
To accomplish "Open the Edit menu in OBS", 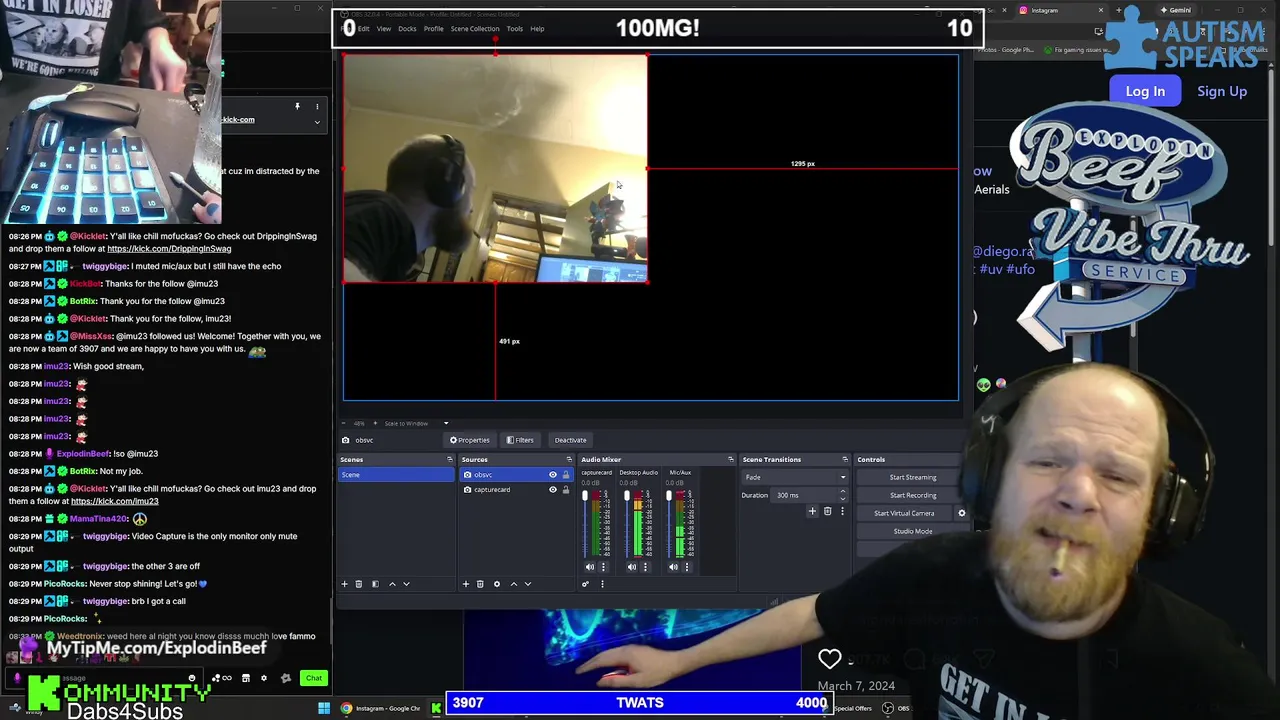I will pos(364,29).
